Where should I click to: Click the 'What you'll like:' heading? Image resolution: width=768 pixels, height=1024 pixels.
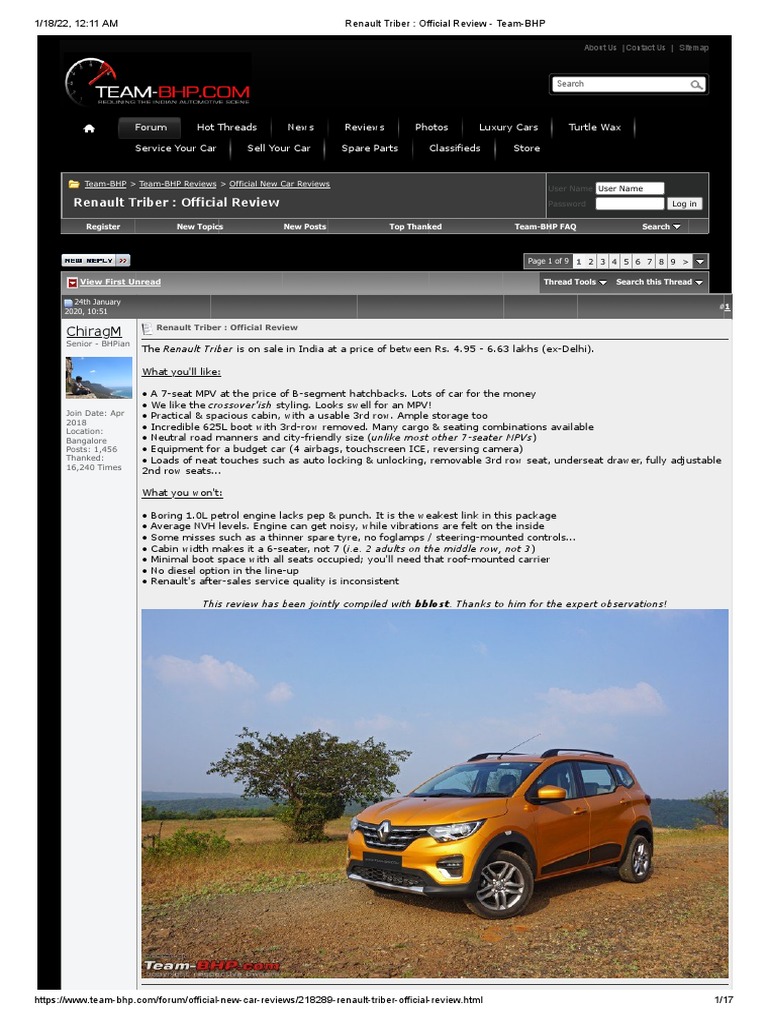click(x=182, y=372)
